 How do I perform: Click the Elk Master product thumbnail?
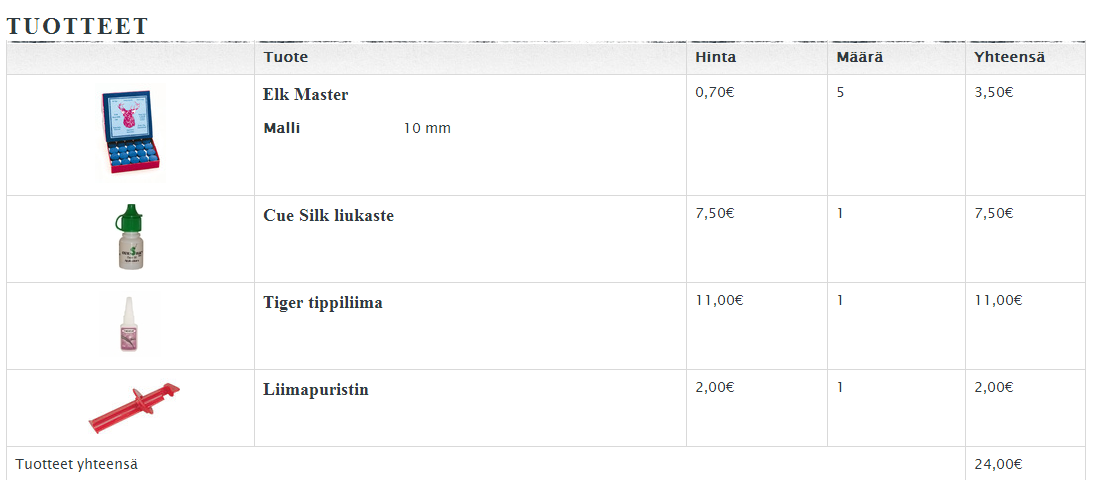tap(130, 132)
